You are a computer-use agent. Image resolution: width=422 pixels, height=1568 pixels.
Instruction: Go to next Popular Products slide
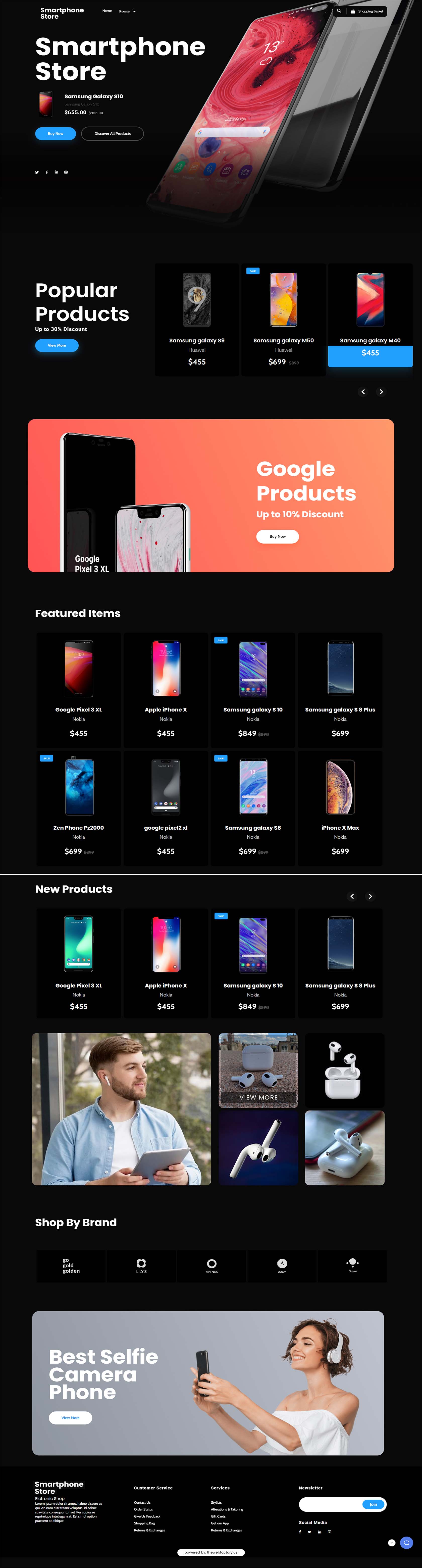(x=381, y=392)
